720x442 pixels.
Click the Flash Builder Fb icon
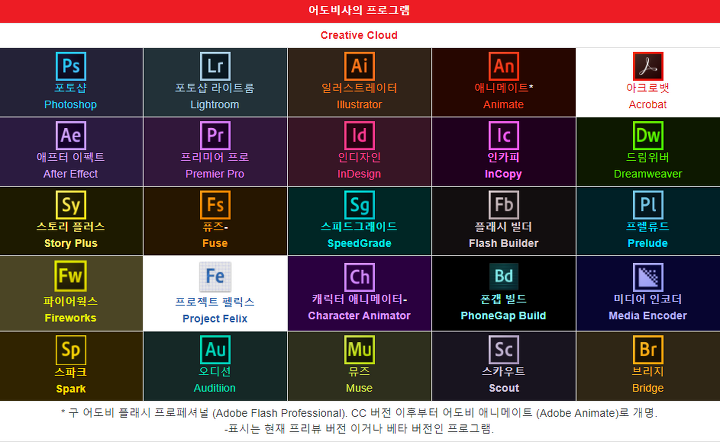pyautogui.click(x=503, y=205)
